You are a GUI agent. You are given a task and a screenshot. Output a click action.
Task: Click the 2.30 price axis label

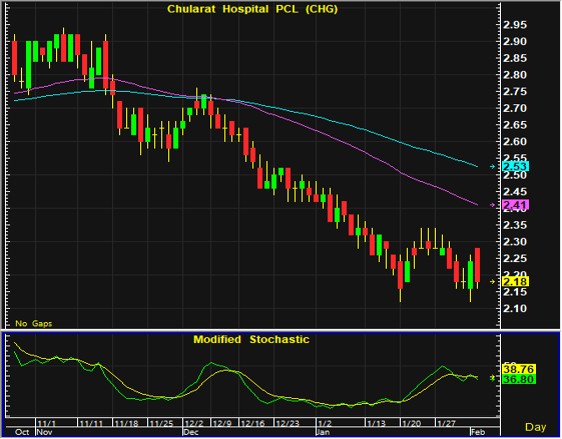click(x=515, y=242)
